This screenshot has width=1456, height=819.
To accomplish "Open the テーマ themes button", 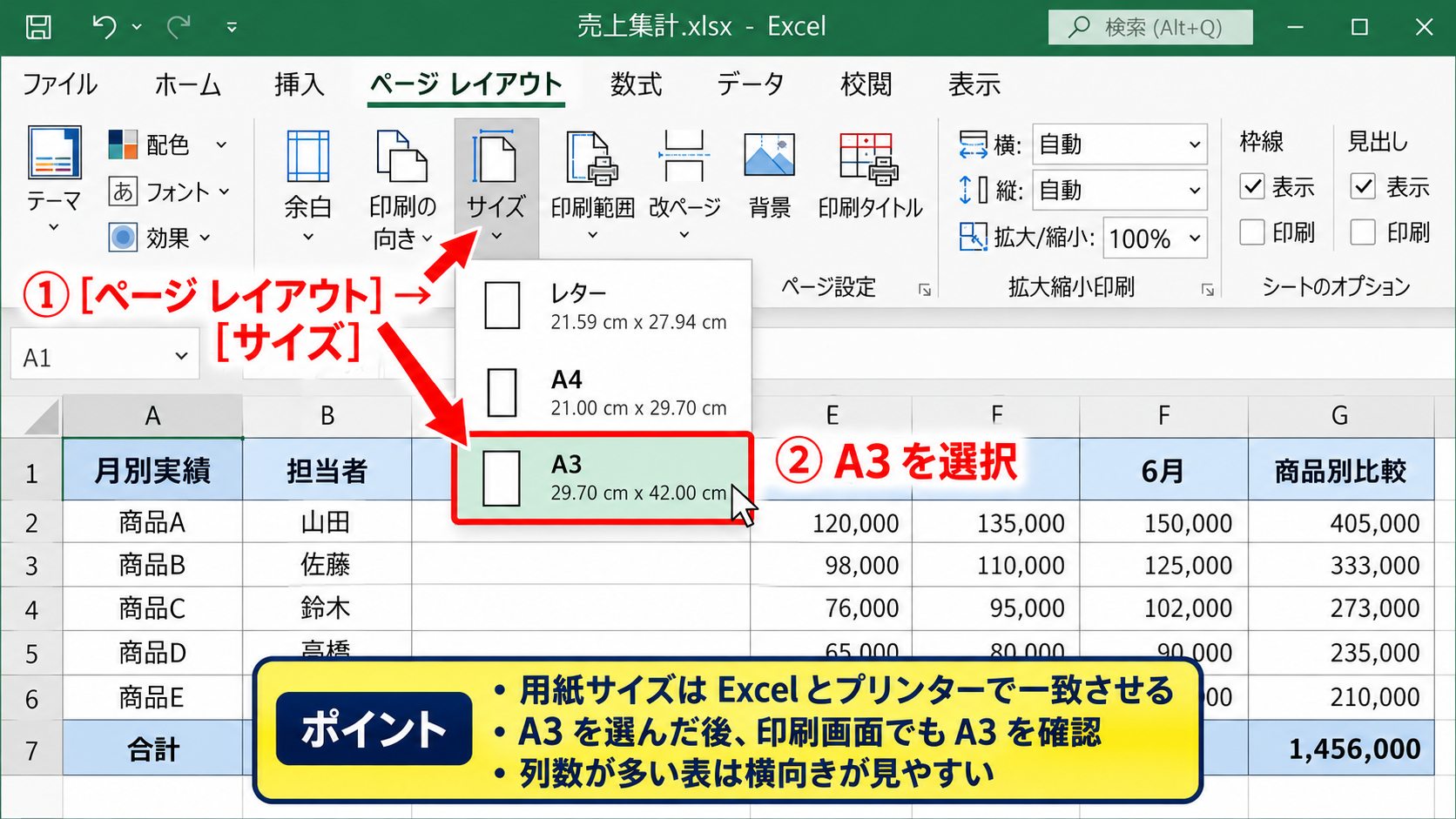I will click(54, 180).
